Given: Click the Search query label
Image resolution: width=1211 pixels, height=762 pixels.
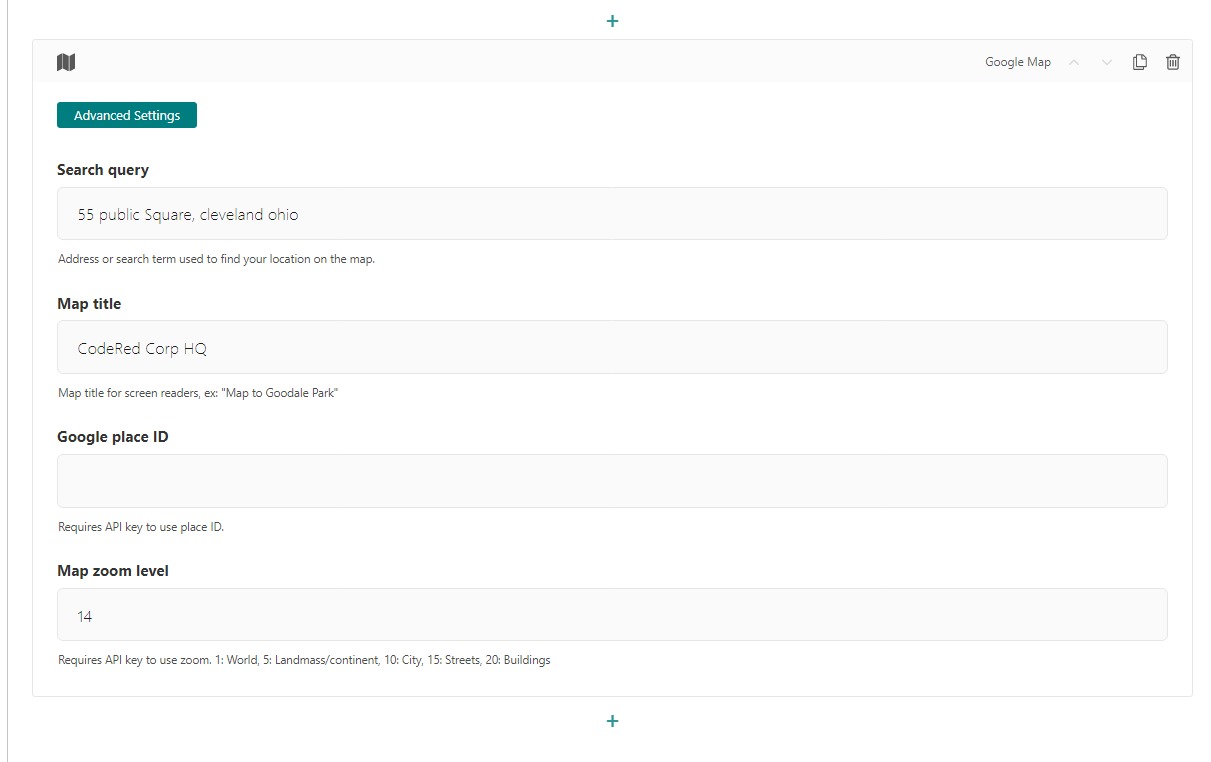Looking at the screenshot, I should click(x=103, y=170).
